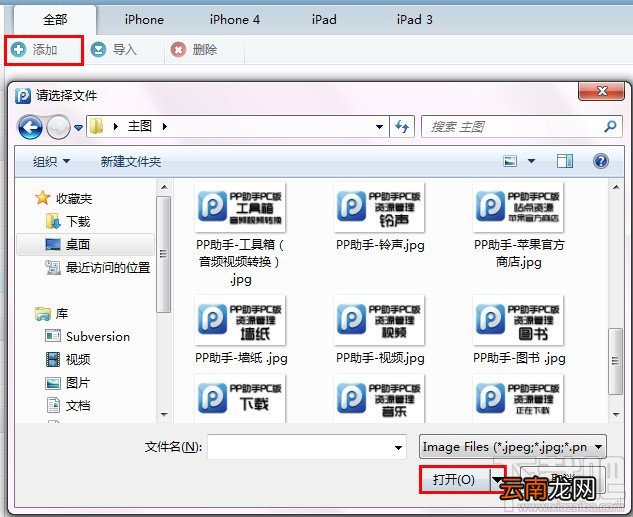Toggle the preview pane icon
This screenshot has width=633, height=517.
565,161
